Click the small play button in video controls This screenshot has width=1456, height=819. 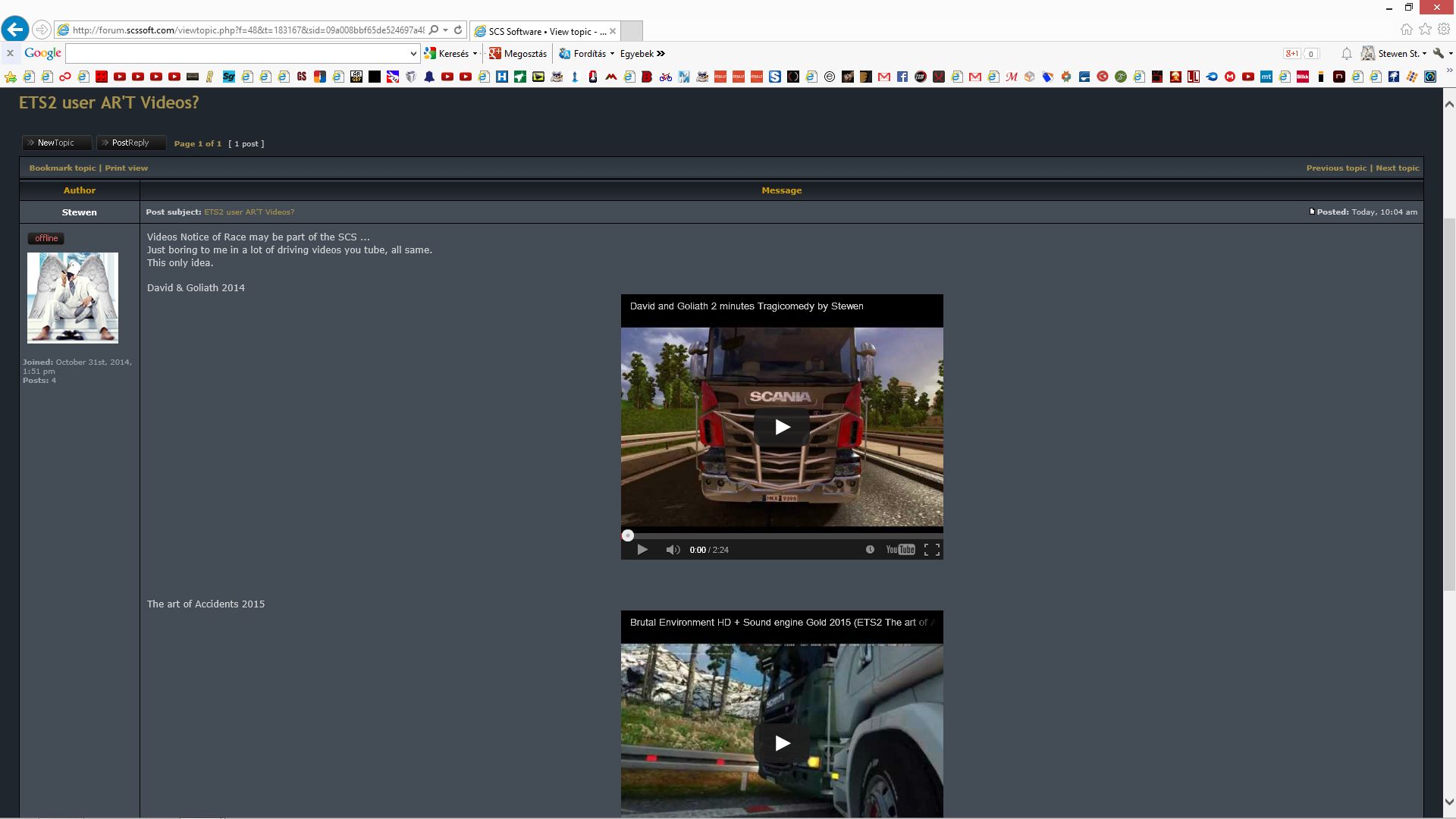pos(642,550)
